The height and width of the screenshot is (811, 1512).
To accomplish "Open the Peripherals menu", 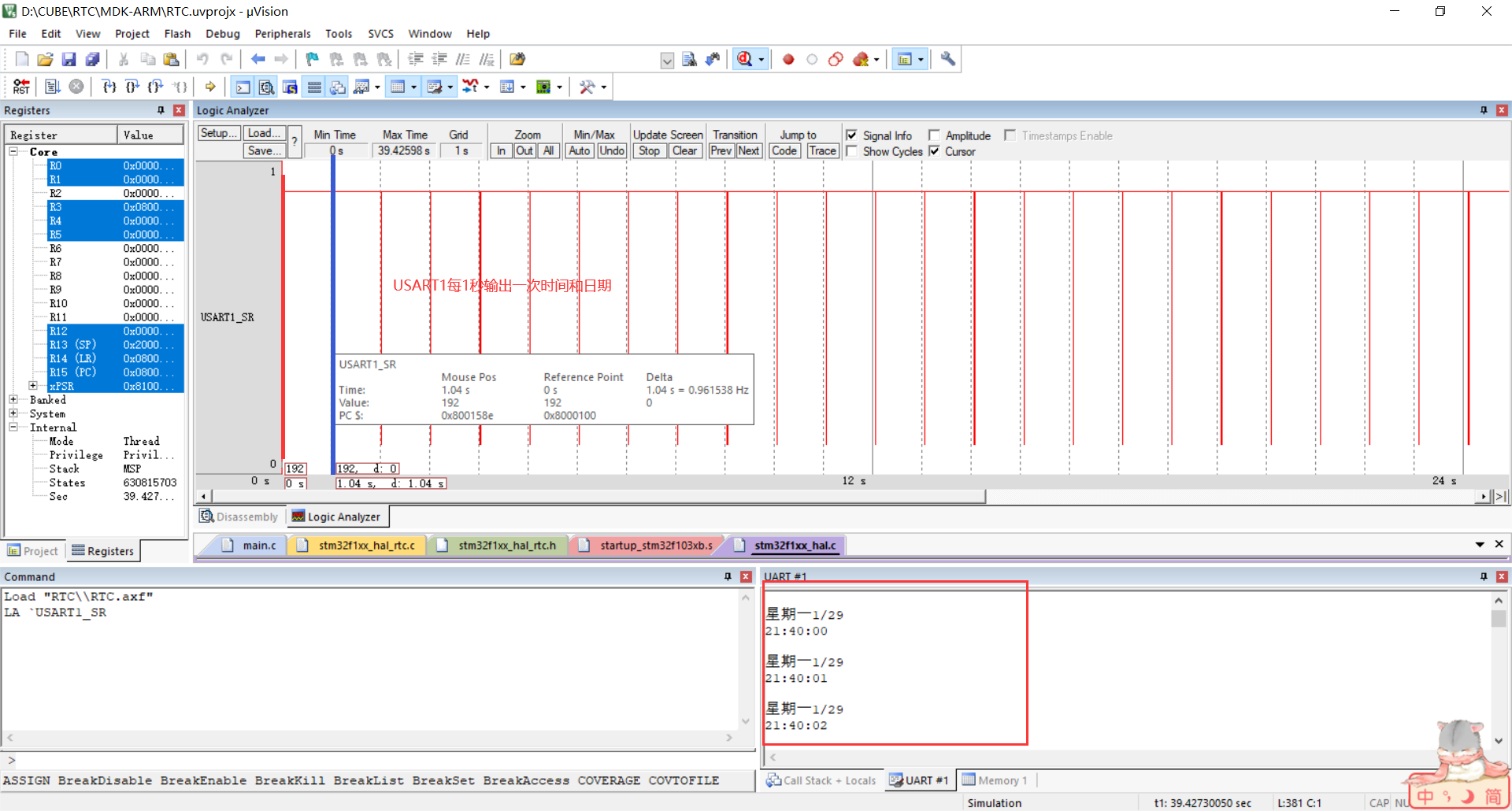I will [283, 33].
